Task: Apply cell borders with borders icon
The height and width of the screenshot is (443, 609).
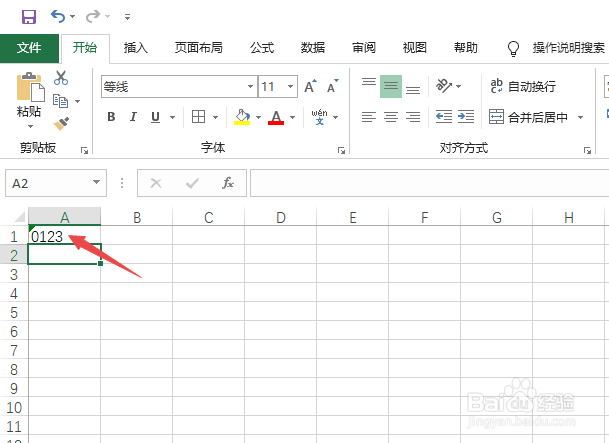Action: [198, 116]
